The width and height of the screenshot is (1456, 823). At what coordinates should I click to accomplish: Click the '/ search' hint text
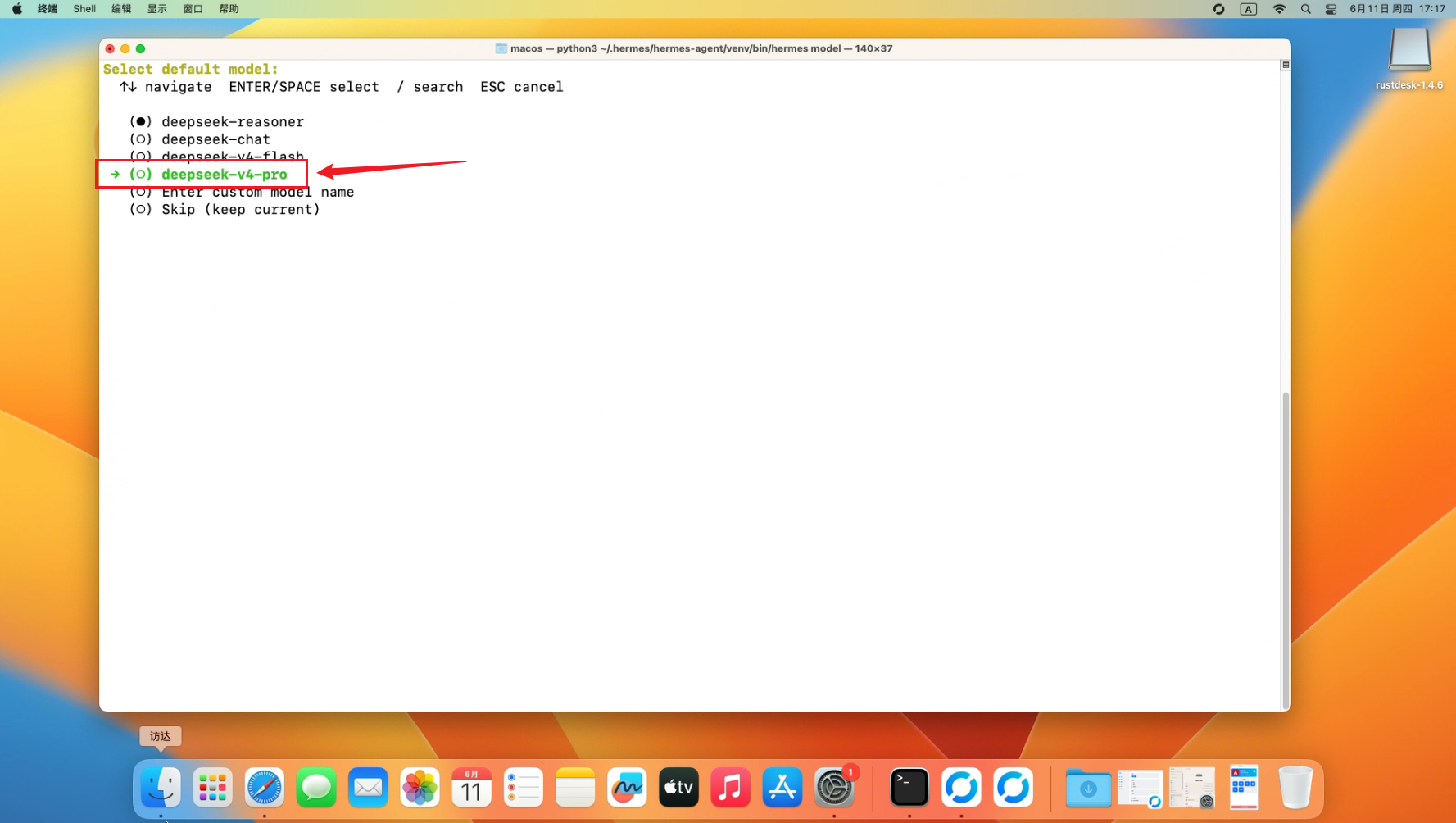point(429,87)
